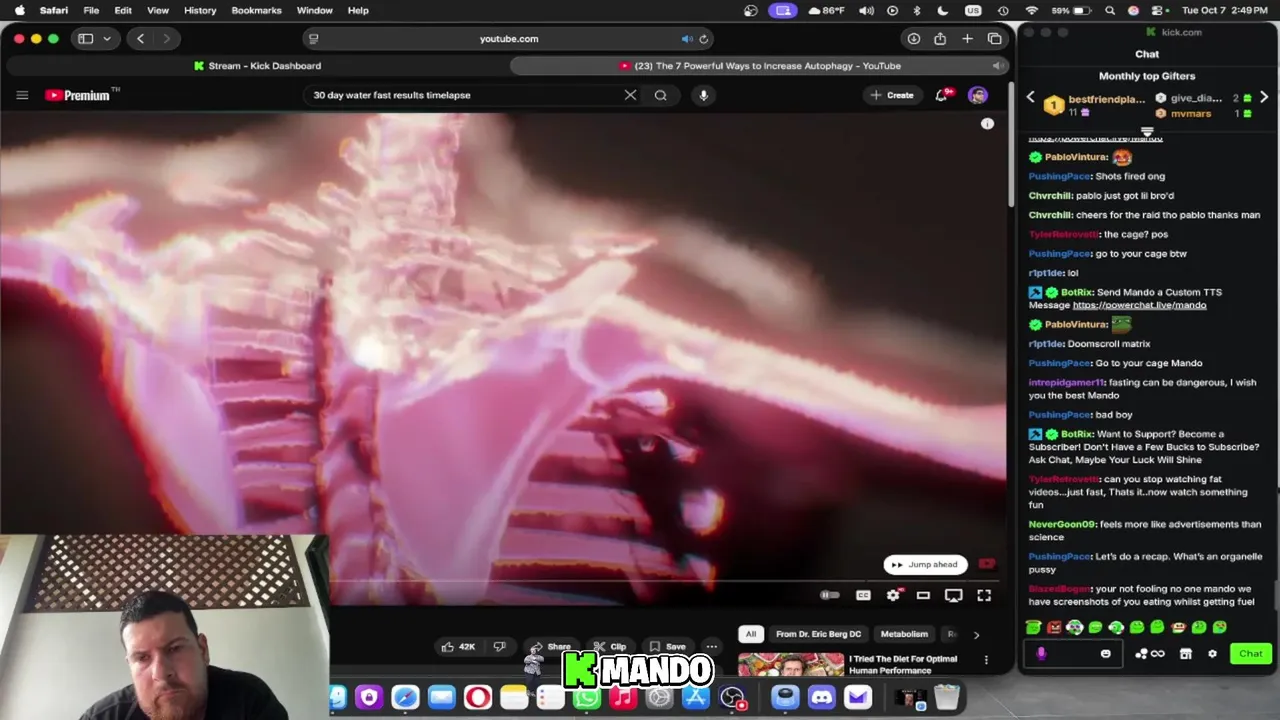Viewport: 1280px width, 720px height.
Task: Clear the YouTube search query
Action: pyautogui.click(x=630, y=95)
